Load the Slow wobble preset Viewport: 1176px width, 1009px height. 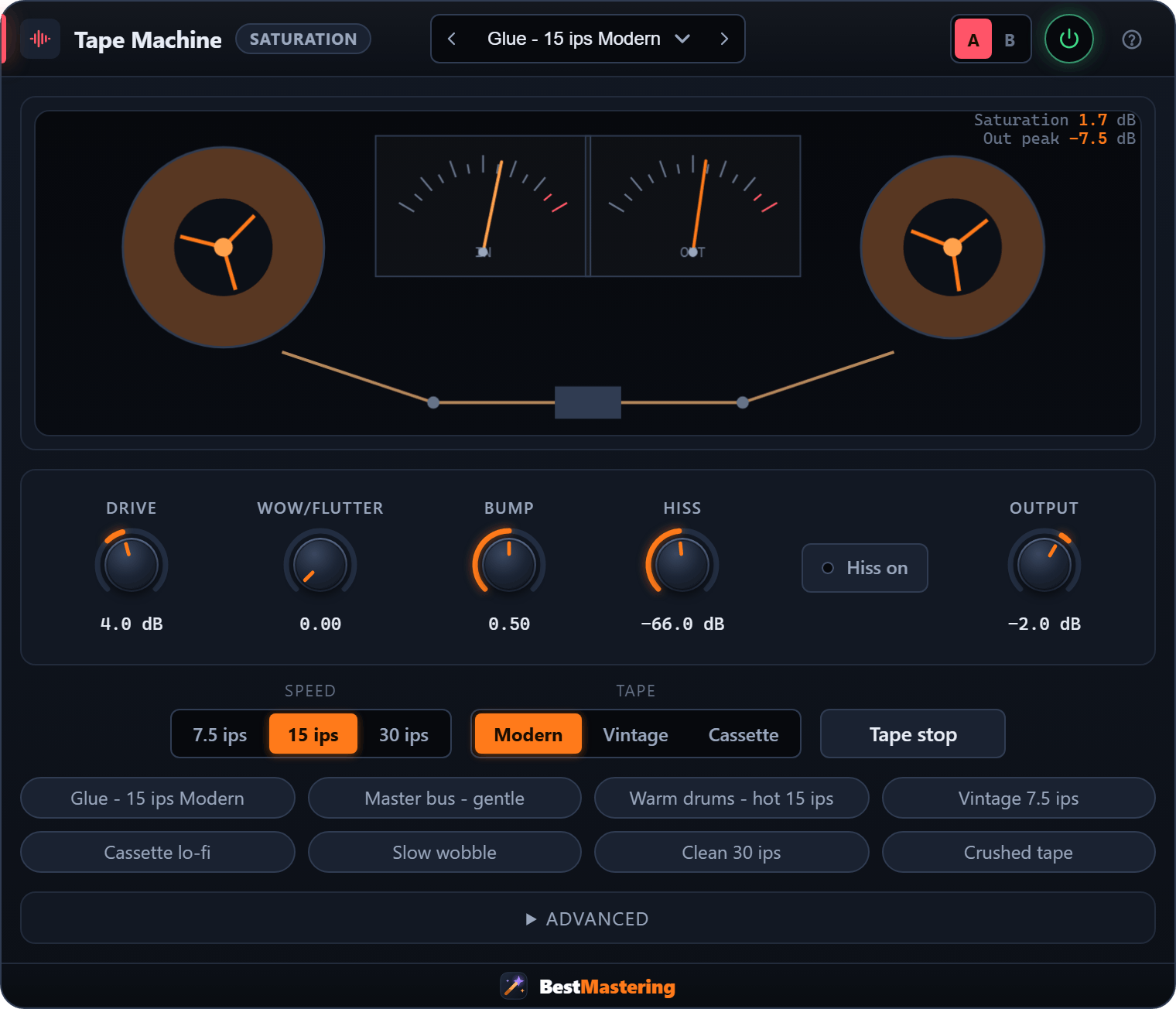pyautogui.click(x=445, y=852)
